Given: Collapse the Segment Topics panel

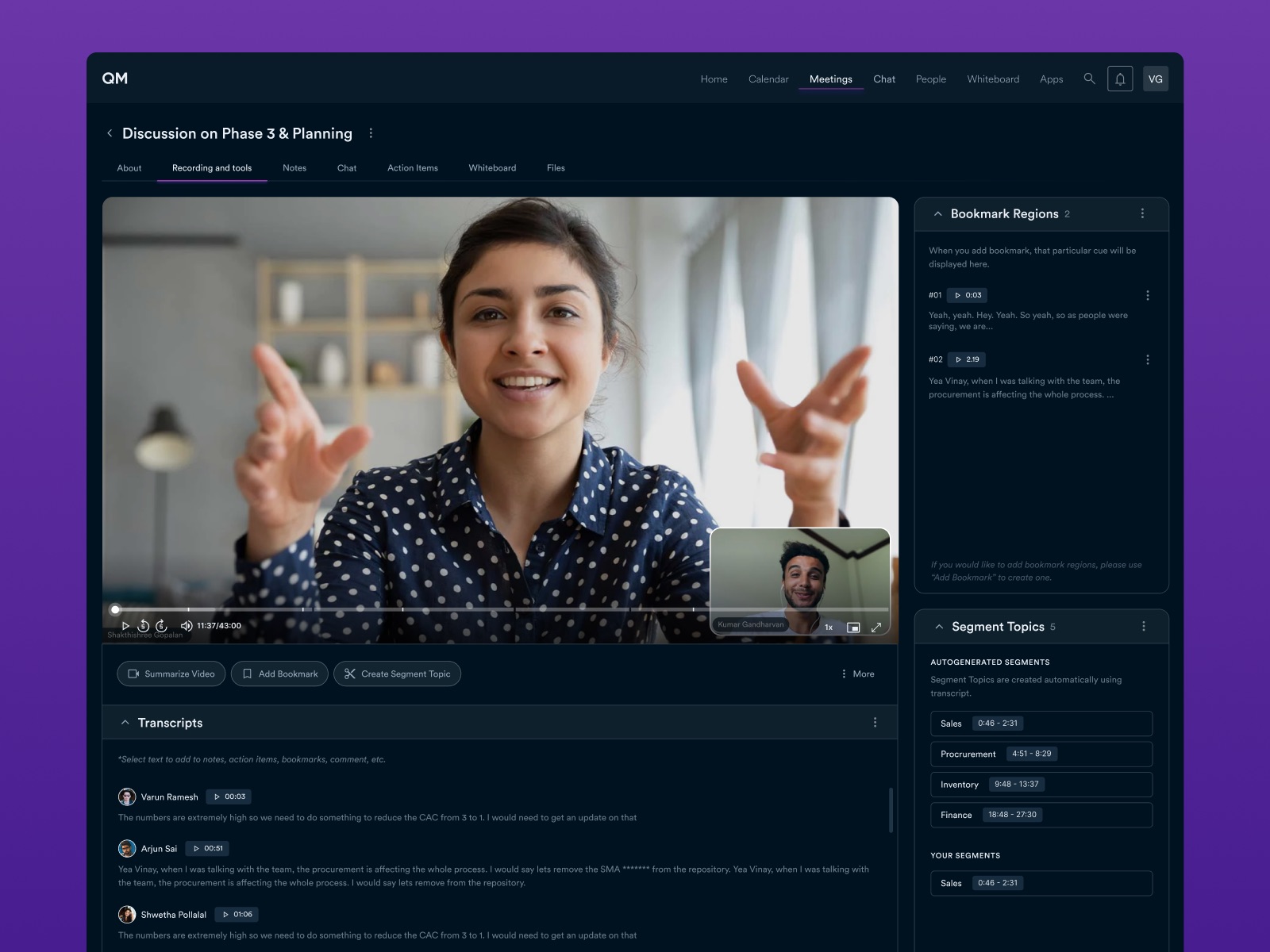Looking at the screenshot, I should pyautogui.click(x=939, y=627).
